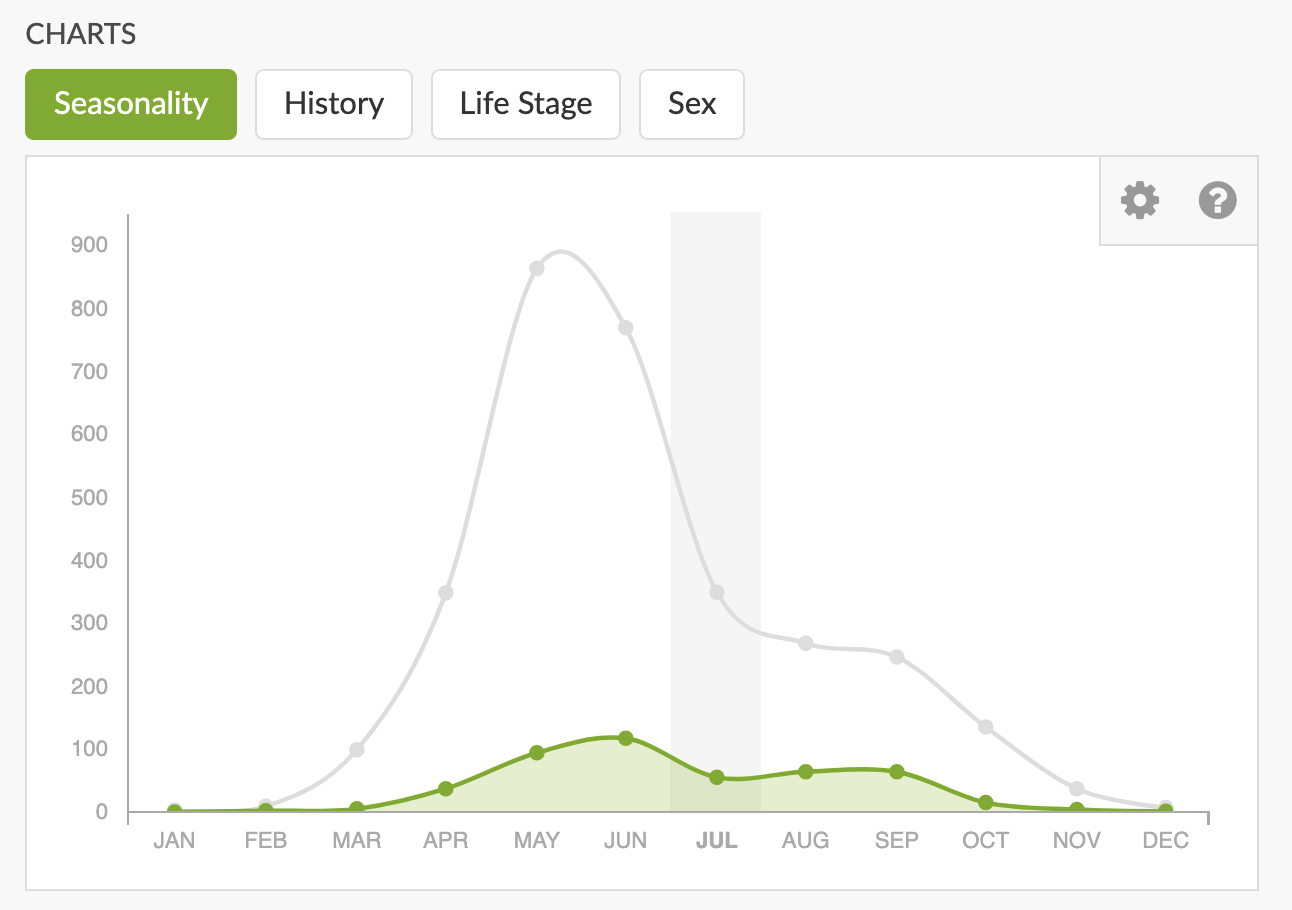Open chart settings gear icon
Viewport: 1292px width, 910px height.
coord(1139,200)
